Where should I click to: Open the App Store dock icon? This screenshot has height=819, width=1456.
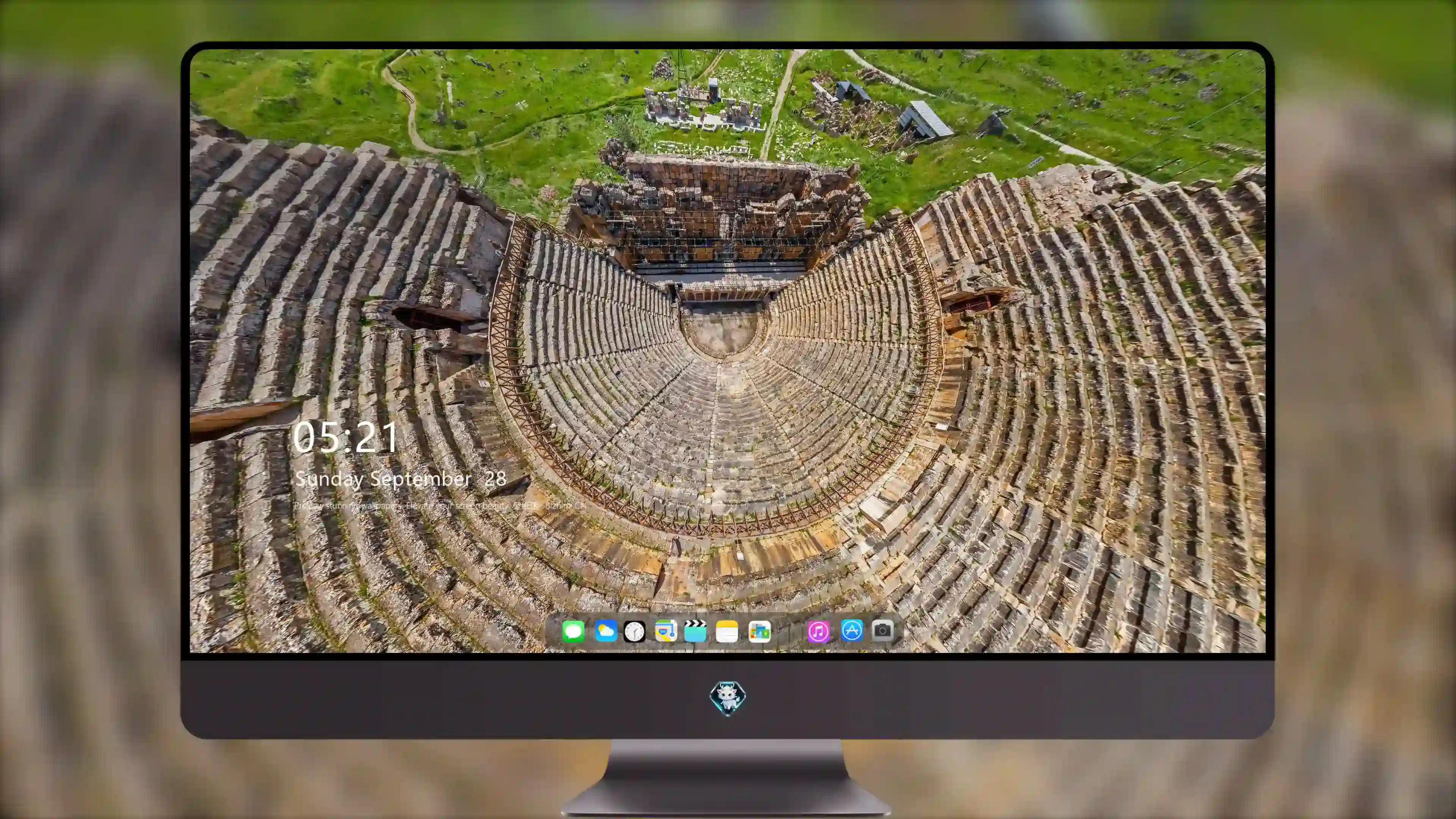coord(852,631)
